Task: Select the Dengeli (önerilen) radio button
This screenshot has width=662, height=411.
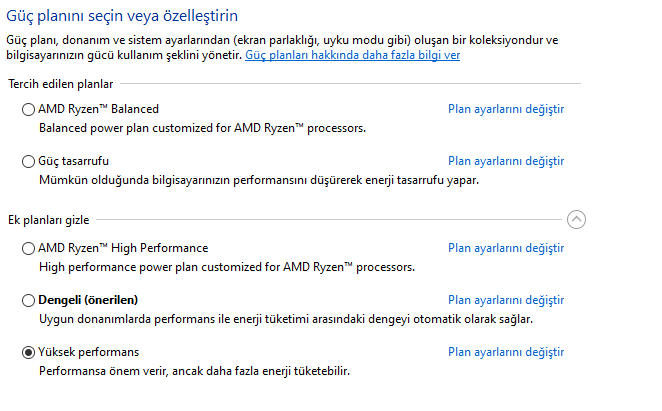Action: click(28, 300)
